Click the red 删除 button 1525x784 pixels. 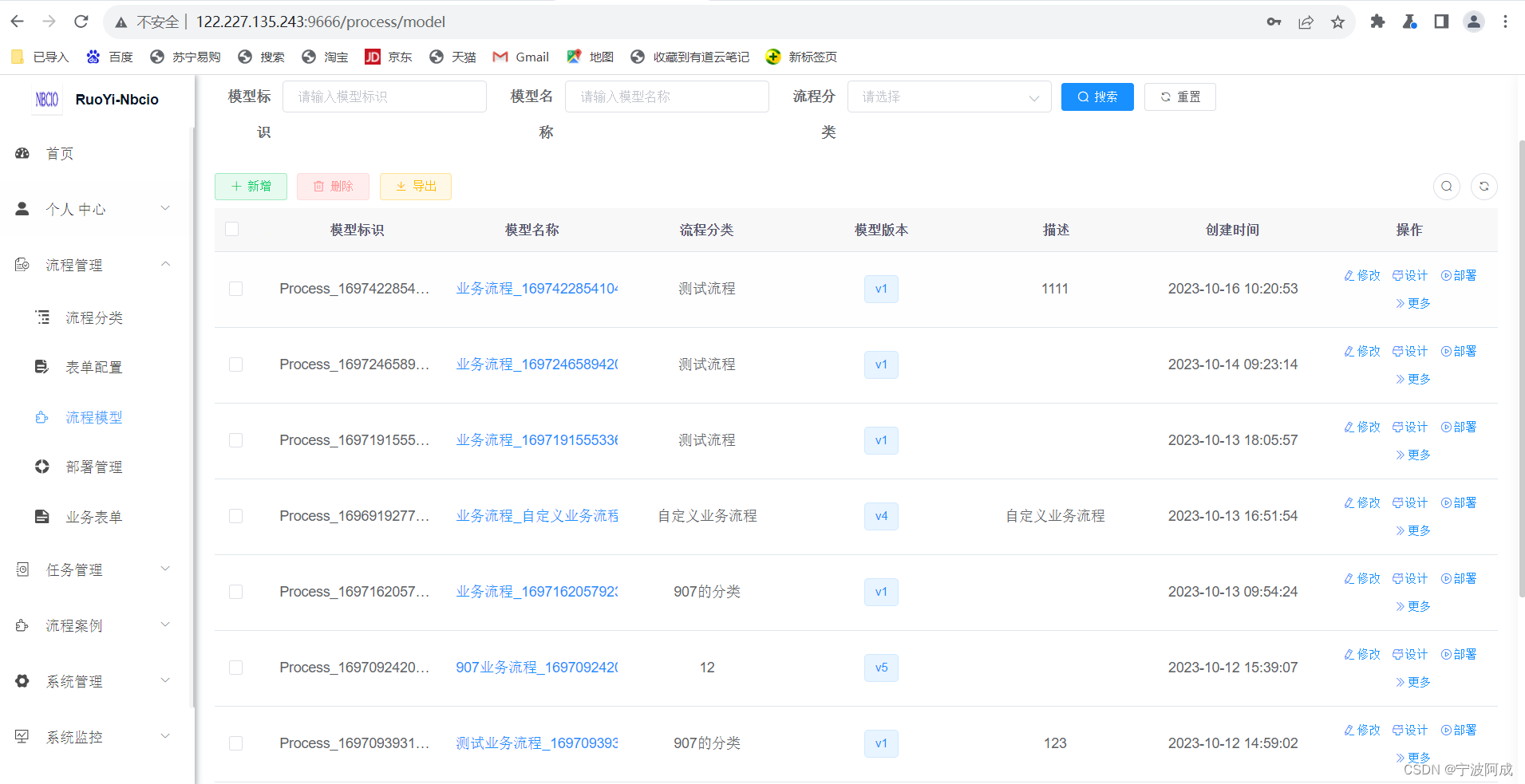(x=333, y=186)
